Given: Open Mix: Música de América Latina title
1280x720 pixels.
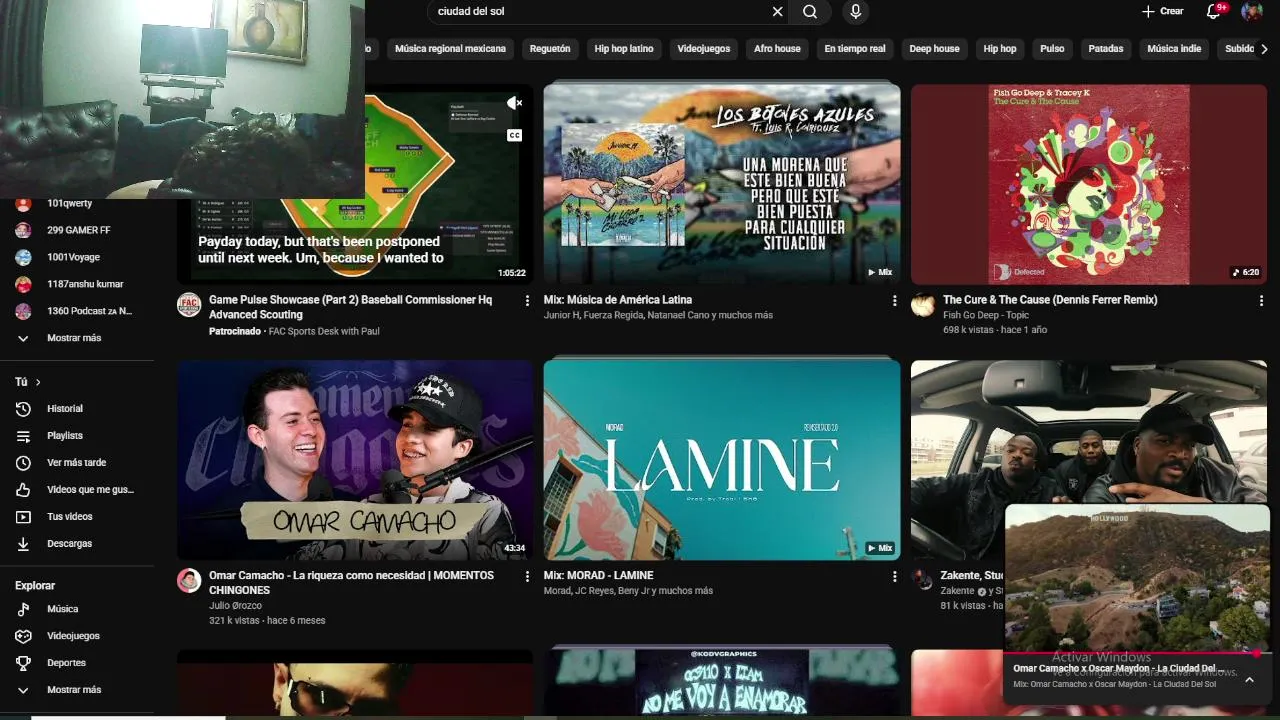Looking at the screenshot, I should pos(618,299).
